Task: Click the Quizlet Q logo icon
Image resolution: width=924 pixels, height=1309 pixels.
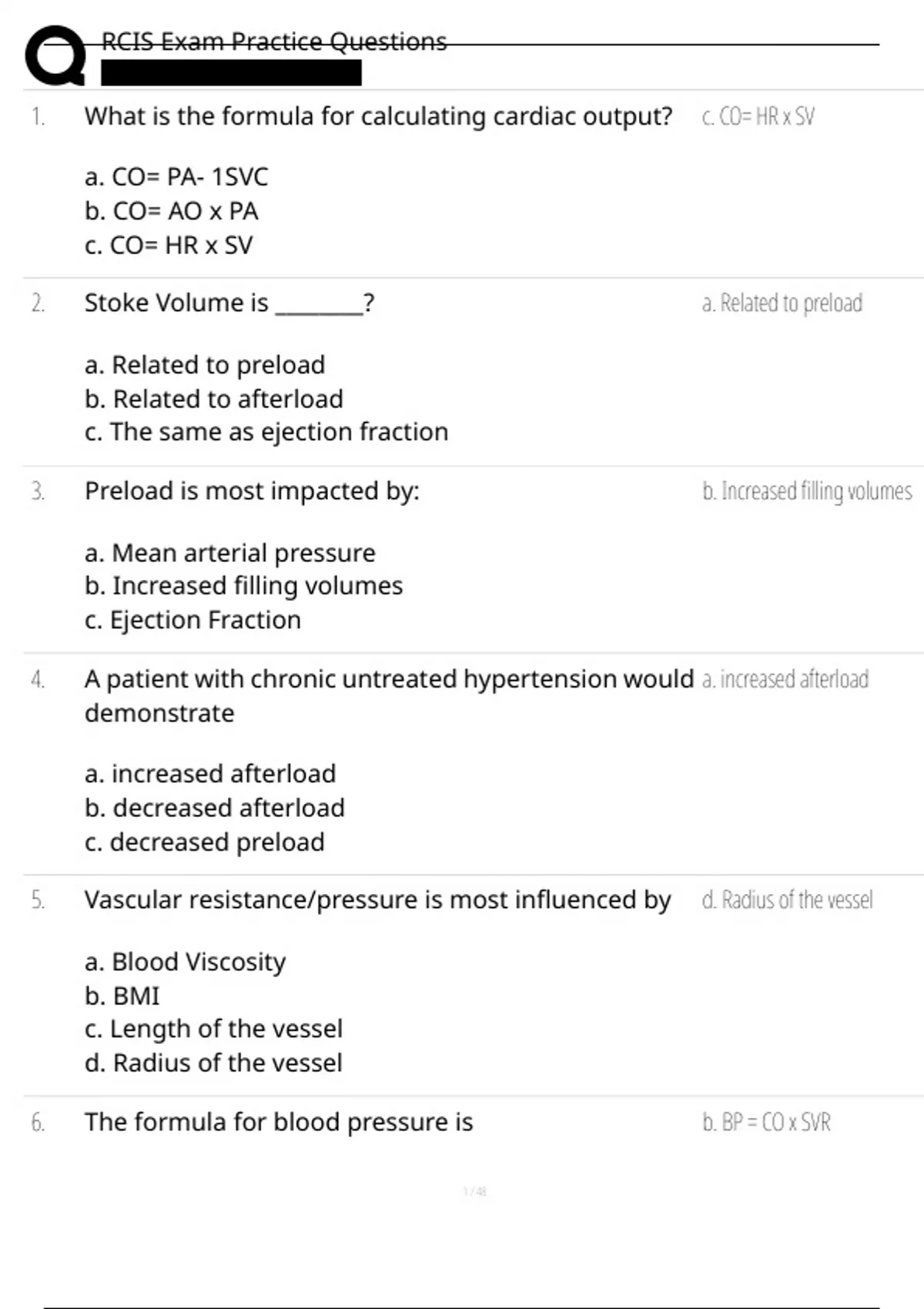Action: 55,55
